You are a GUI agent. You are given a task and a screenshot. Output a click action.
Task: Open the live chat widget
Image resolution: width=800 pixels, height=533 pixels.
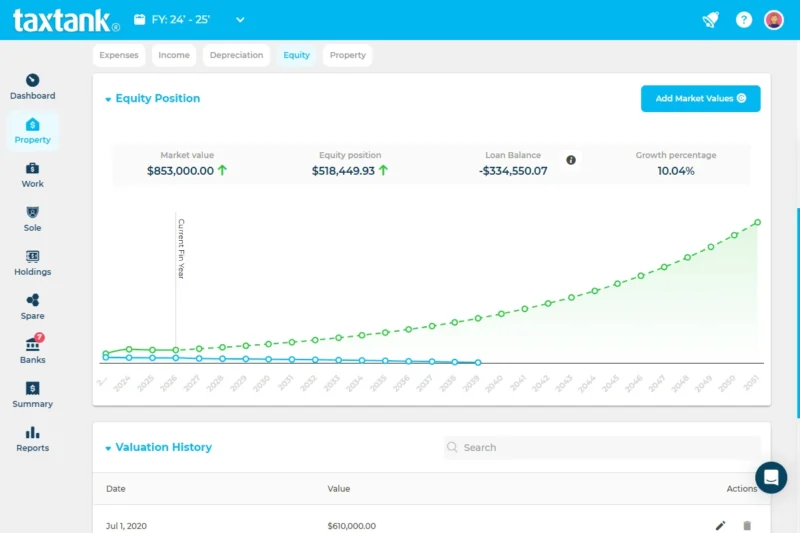coord(771,477)
